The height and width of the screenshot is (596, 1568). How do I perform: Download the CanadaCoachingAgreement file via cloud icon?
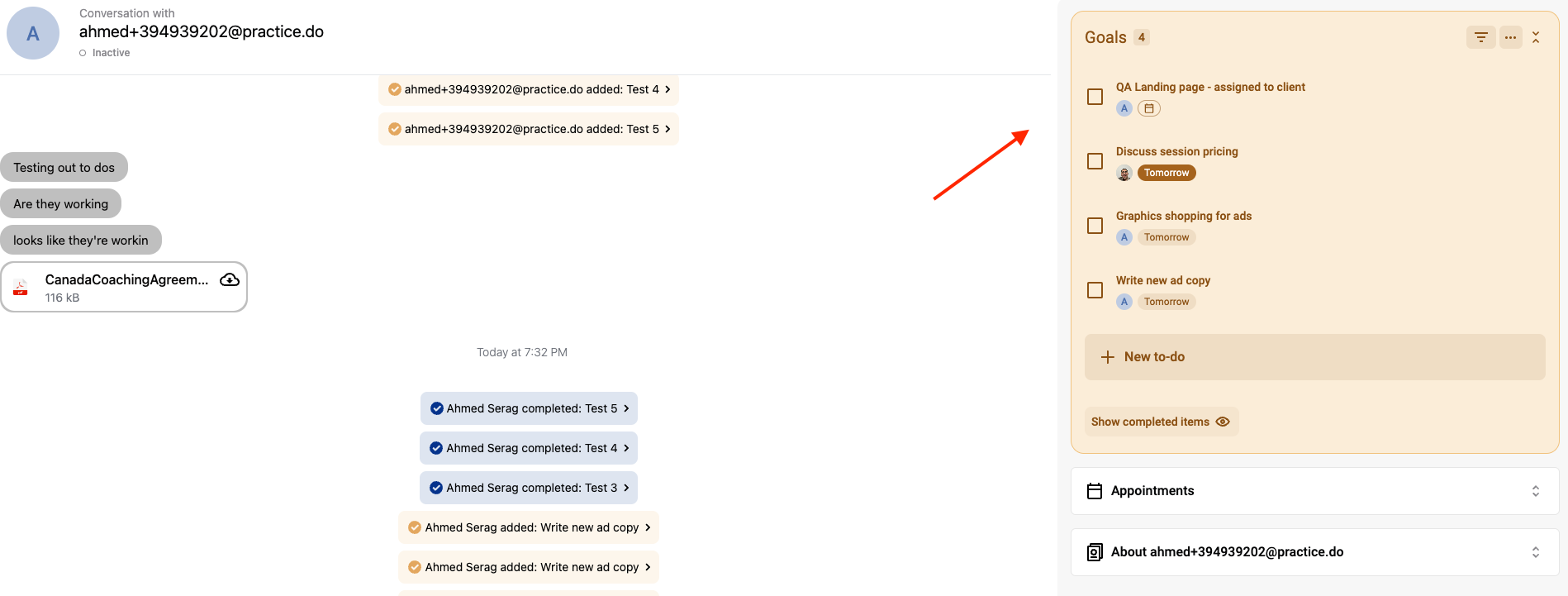(230, 279)
